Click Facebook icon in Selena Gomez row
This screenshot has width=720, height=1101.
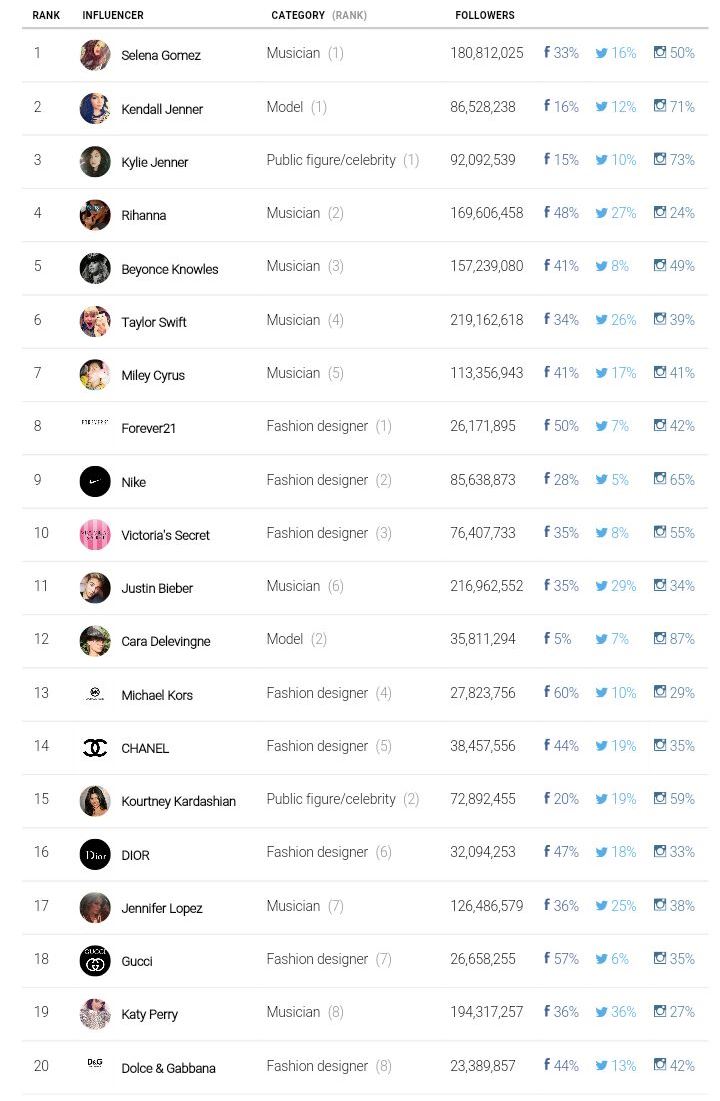(x=547, y=53)
